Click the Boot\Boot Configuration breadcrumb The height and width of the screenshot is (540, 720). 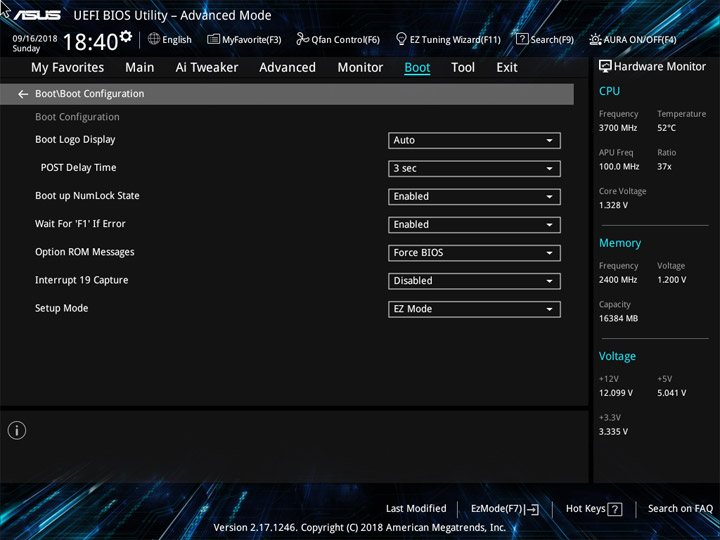tap(90, 94)
